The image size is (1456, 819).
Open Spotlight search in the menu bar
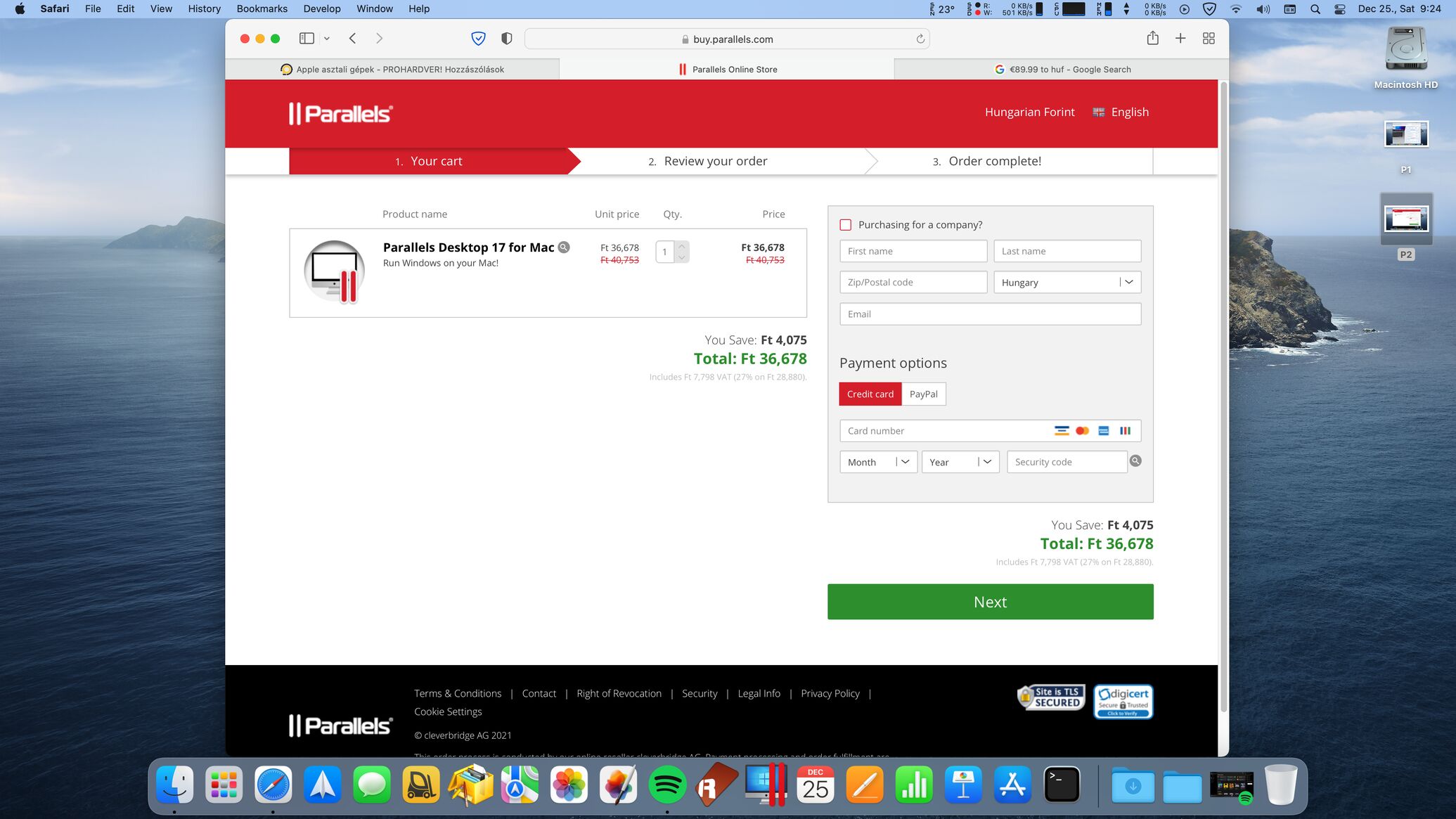point(1315,9)
